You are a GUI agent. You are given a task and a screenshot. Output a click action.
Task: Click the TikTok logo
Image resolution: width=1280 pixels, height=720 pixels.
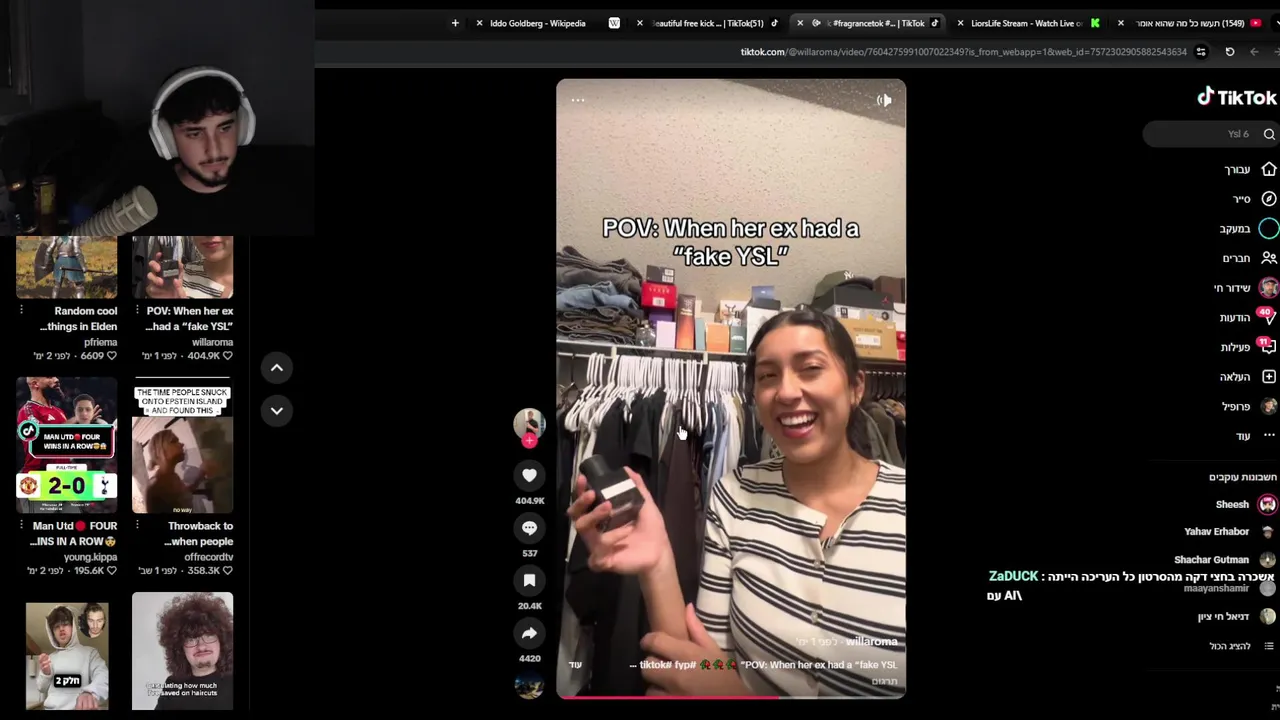coord(1237,97)
